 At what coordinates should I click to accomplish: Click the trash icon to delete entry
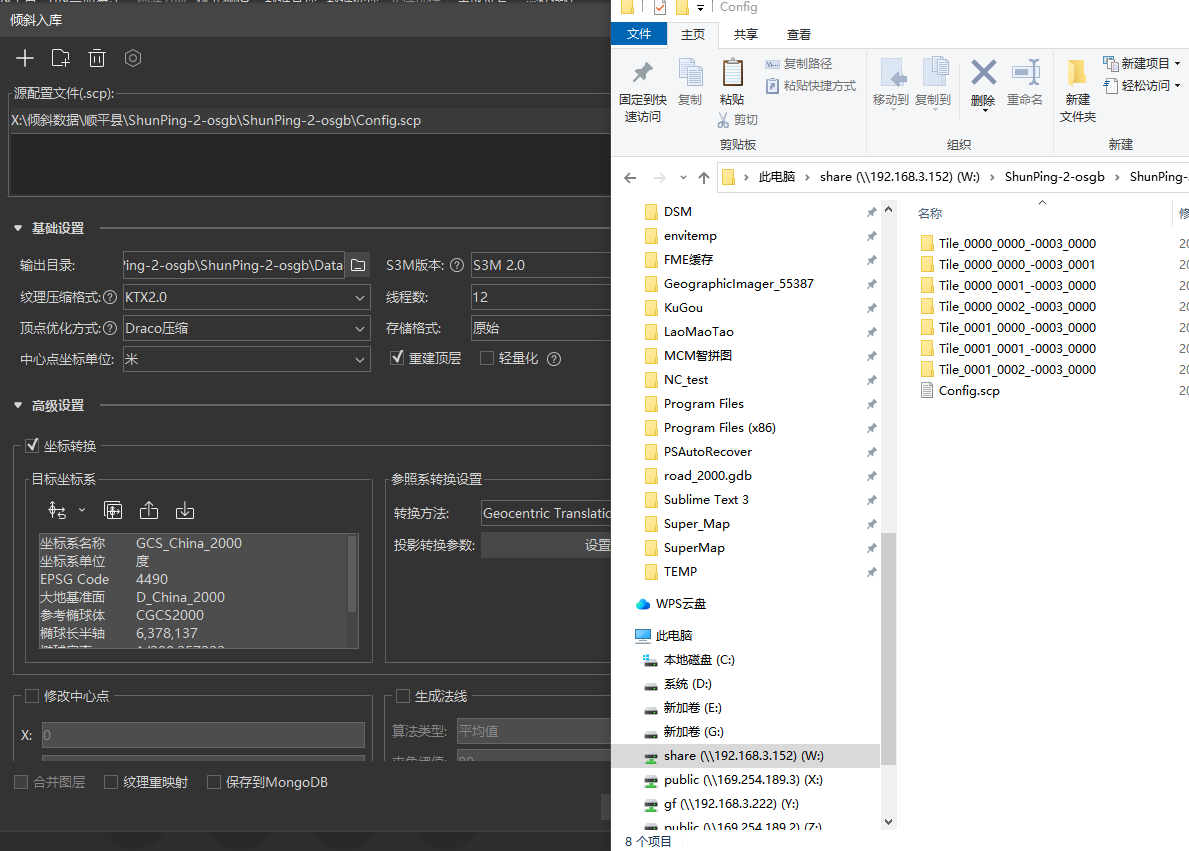pyautogui.click(x=97, y=58)
